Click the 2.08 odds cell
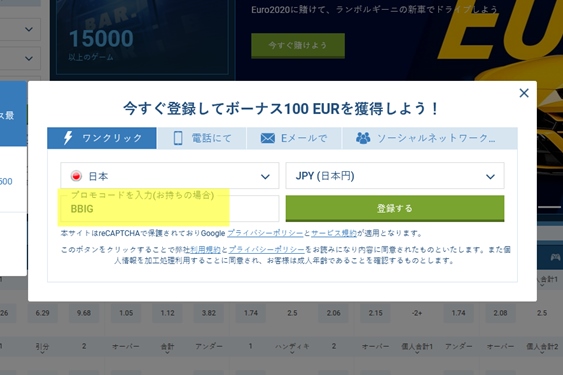Viewport: 563px width, 375px height. tap(500, 313)
